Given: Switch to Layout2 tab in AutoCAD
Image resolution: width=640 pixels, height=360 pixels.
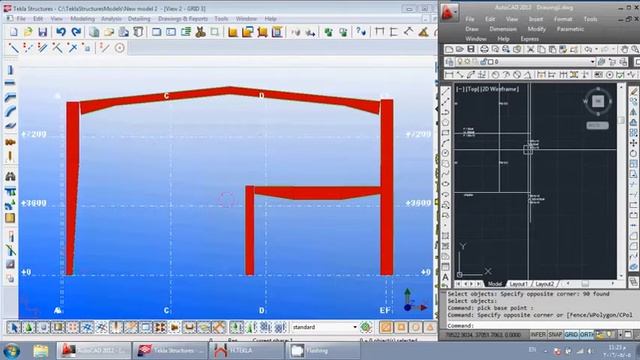Looking at the screenshot, I should 544,284.
